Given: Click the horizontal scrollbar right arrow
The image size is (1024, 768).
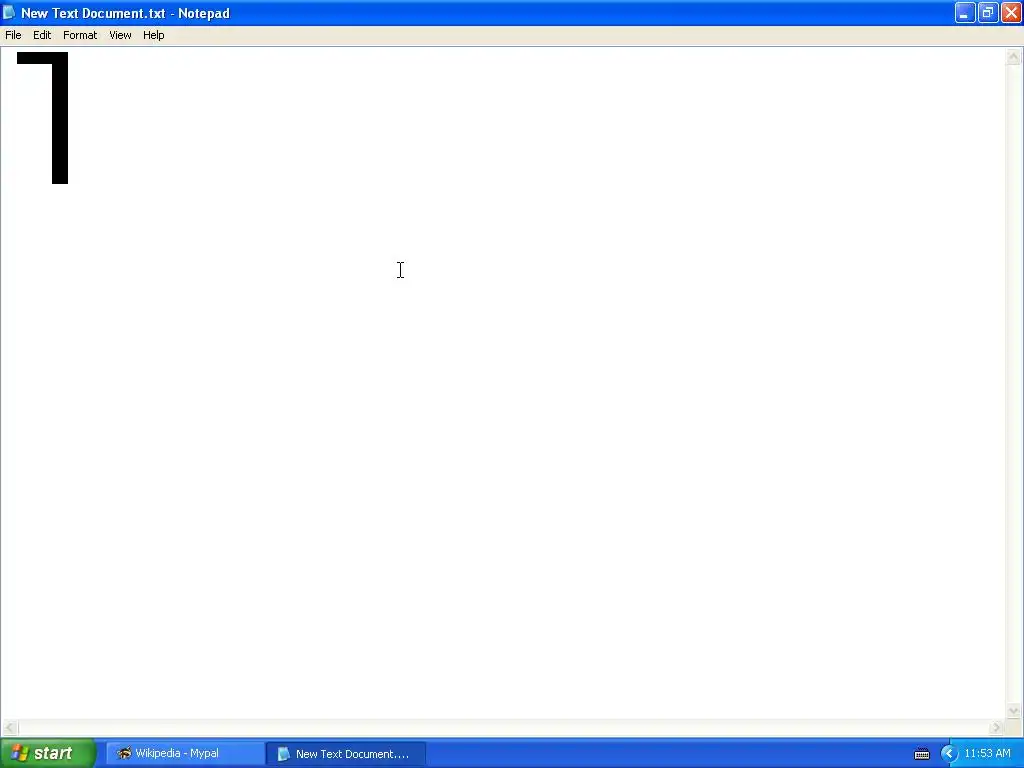Looking at the screenshot, I should [x=996, y=727].
